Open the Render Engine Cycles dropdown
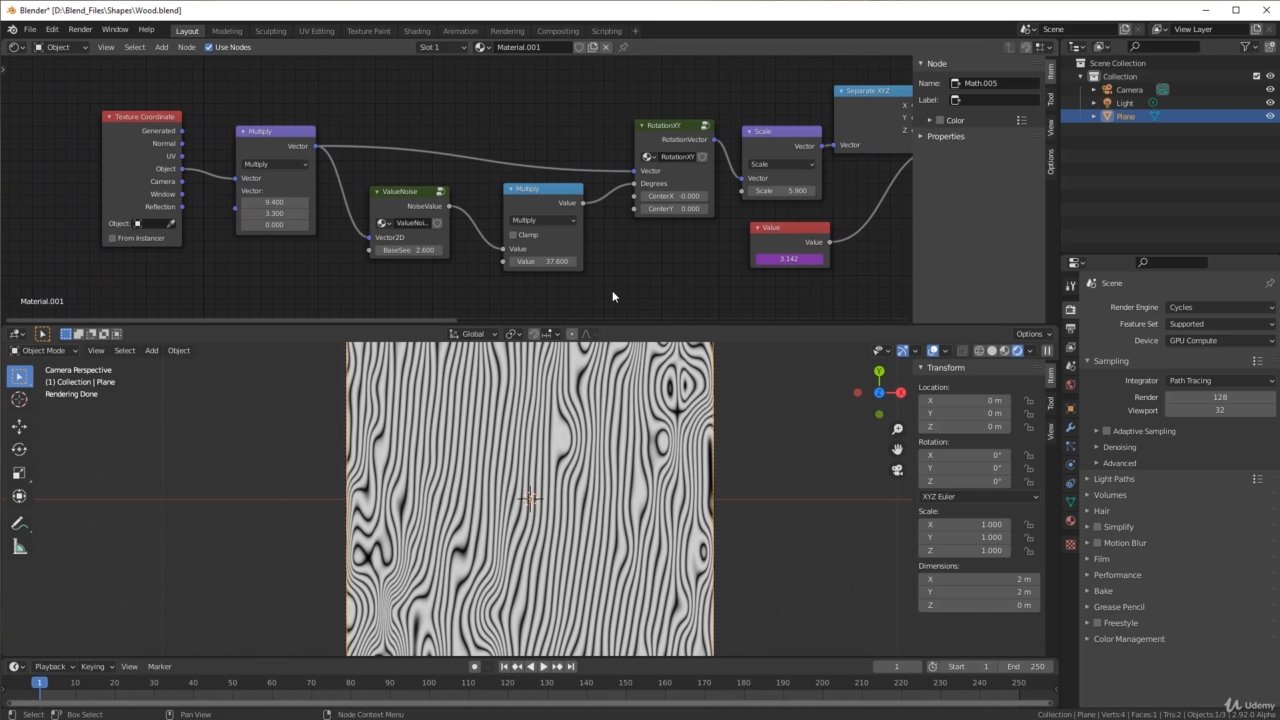 pyautogui.click(x=1220, y=307)
